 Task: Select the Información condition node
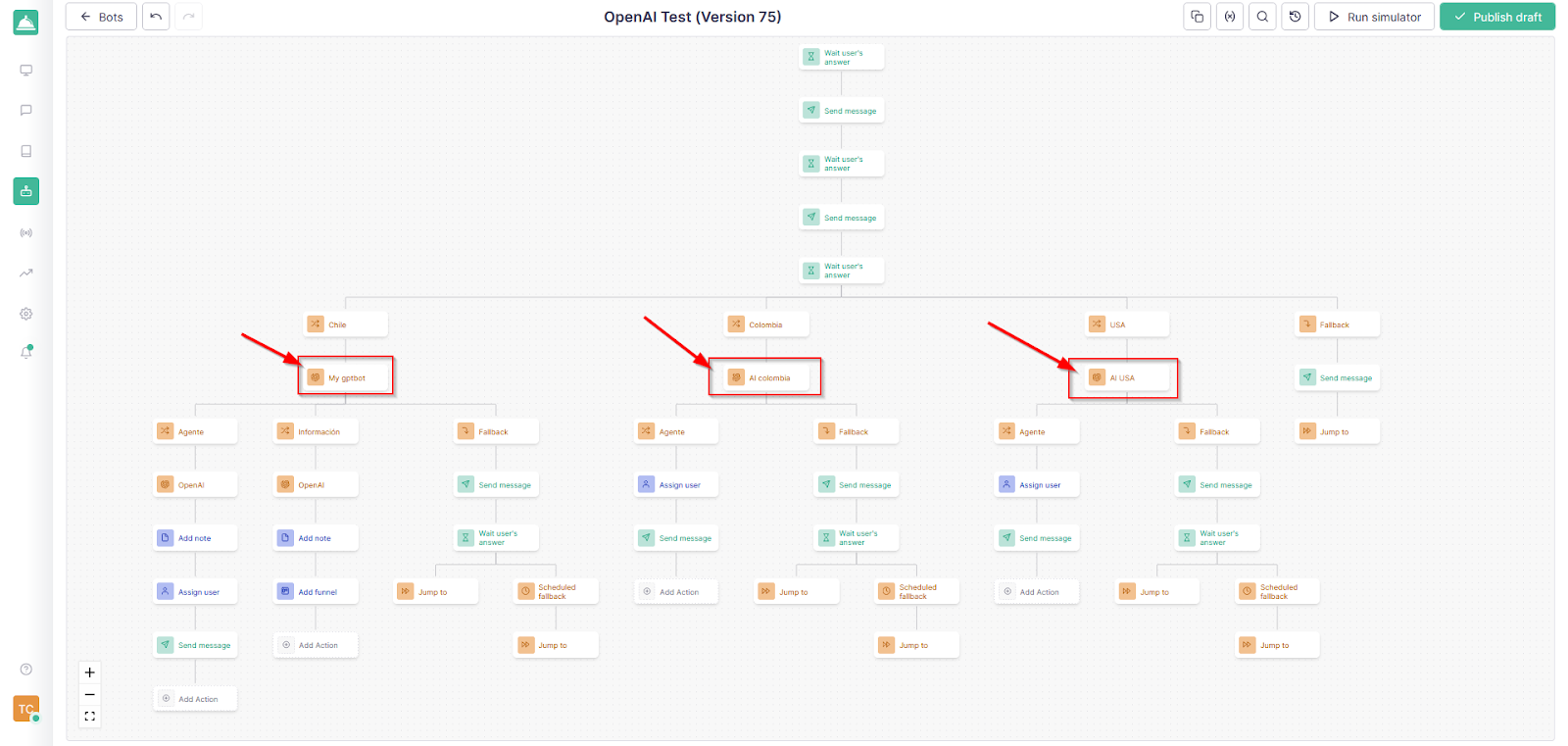pyautogui.click(x=316, y=431)
